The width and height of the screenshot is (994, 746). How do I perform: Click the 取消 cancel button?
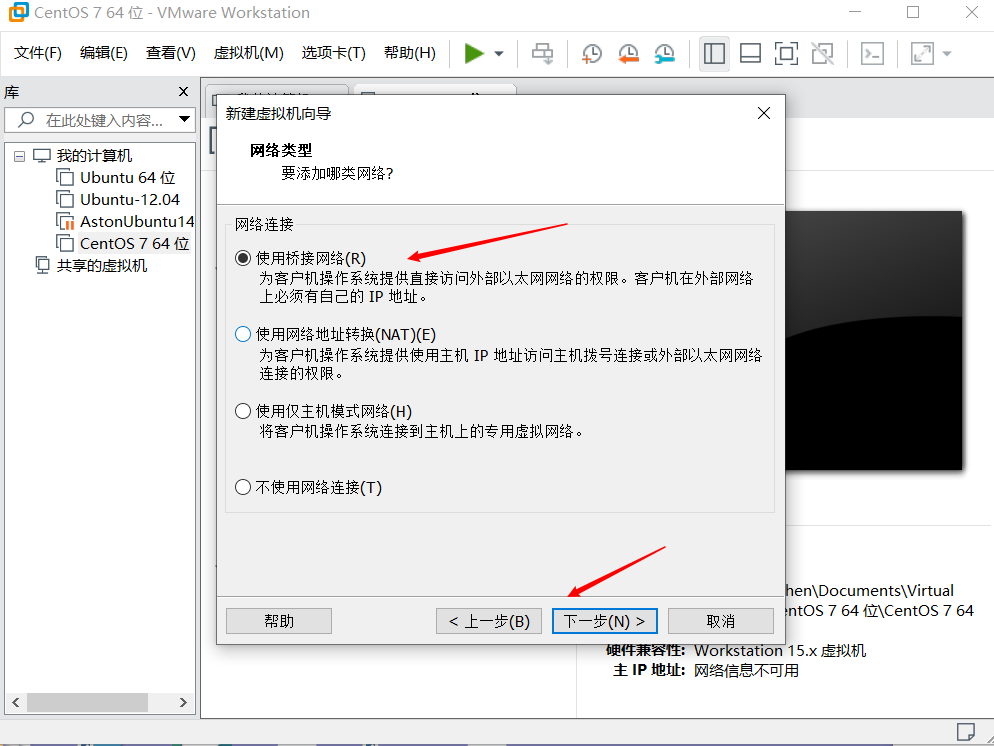coord(721,621)
